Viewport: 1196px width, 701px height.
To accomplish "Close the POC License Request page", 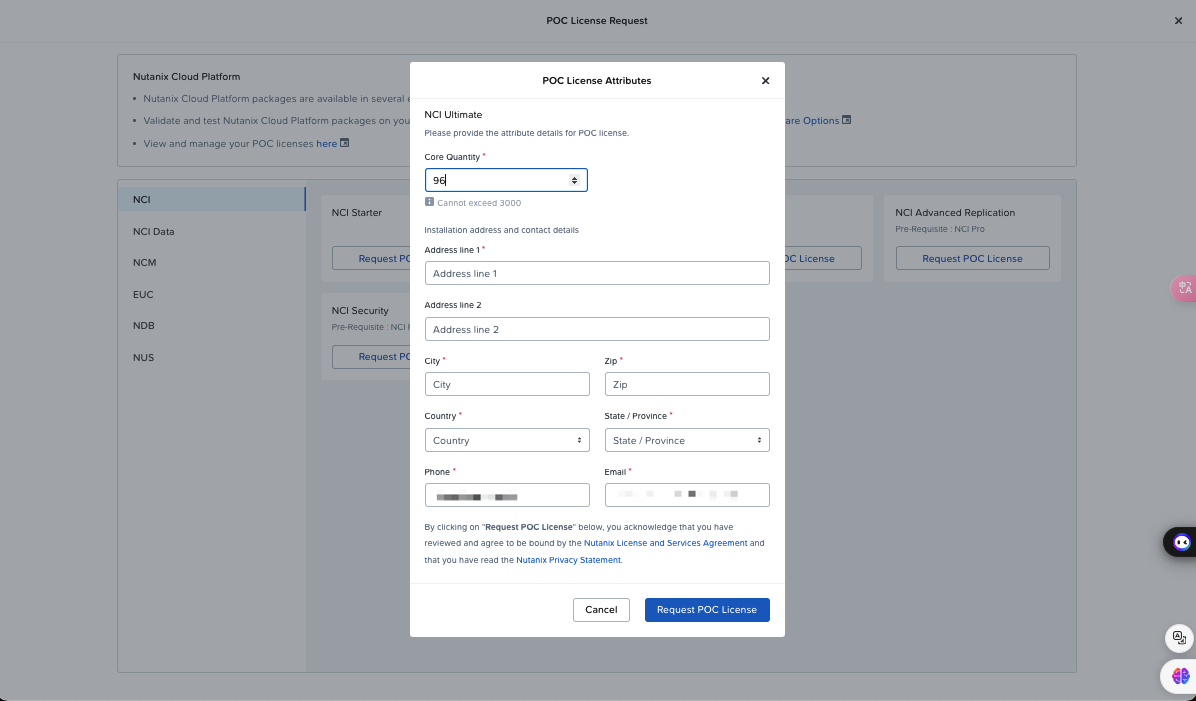I will (1178, 21).
